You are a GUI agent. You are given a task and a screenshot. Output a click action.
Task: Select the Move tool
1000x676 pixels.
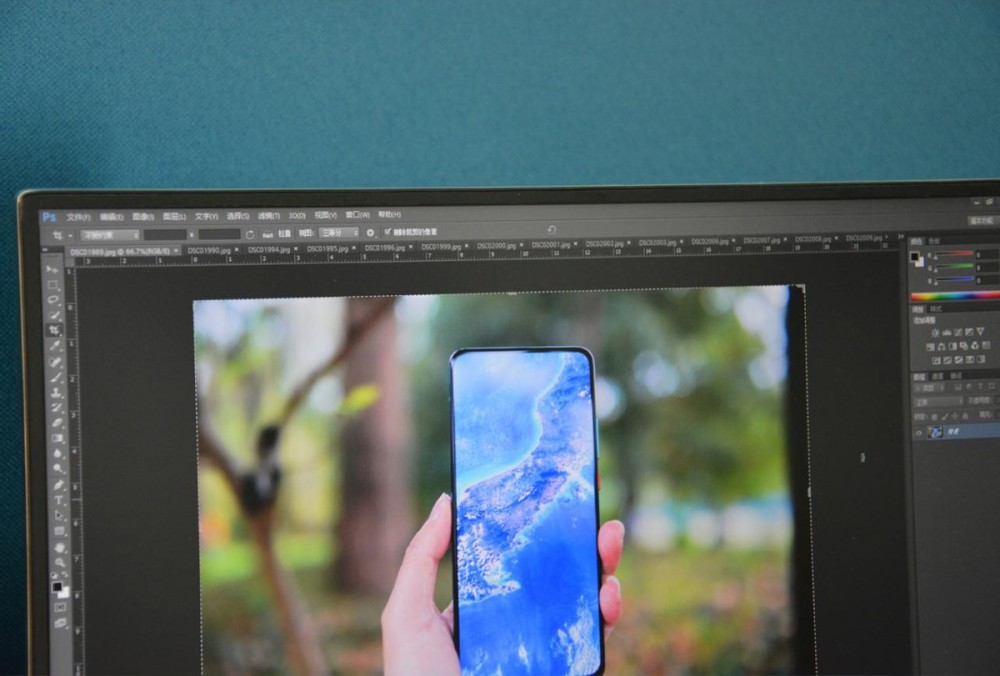[x=52, y=270]
